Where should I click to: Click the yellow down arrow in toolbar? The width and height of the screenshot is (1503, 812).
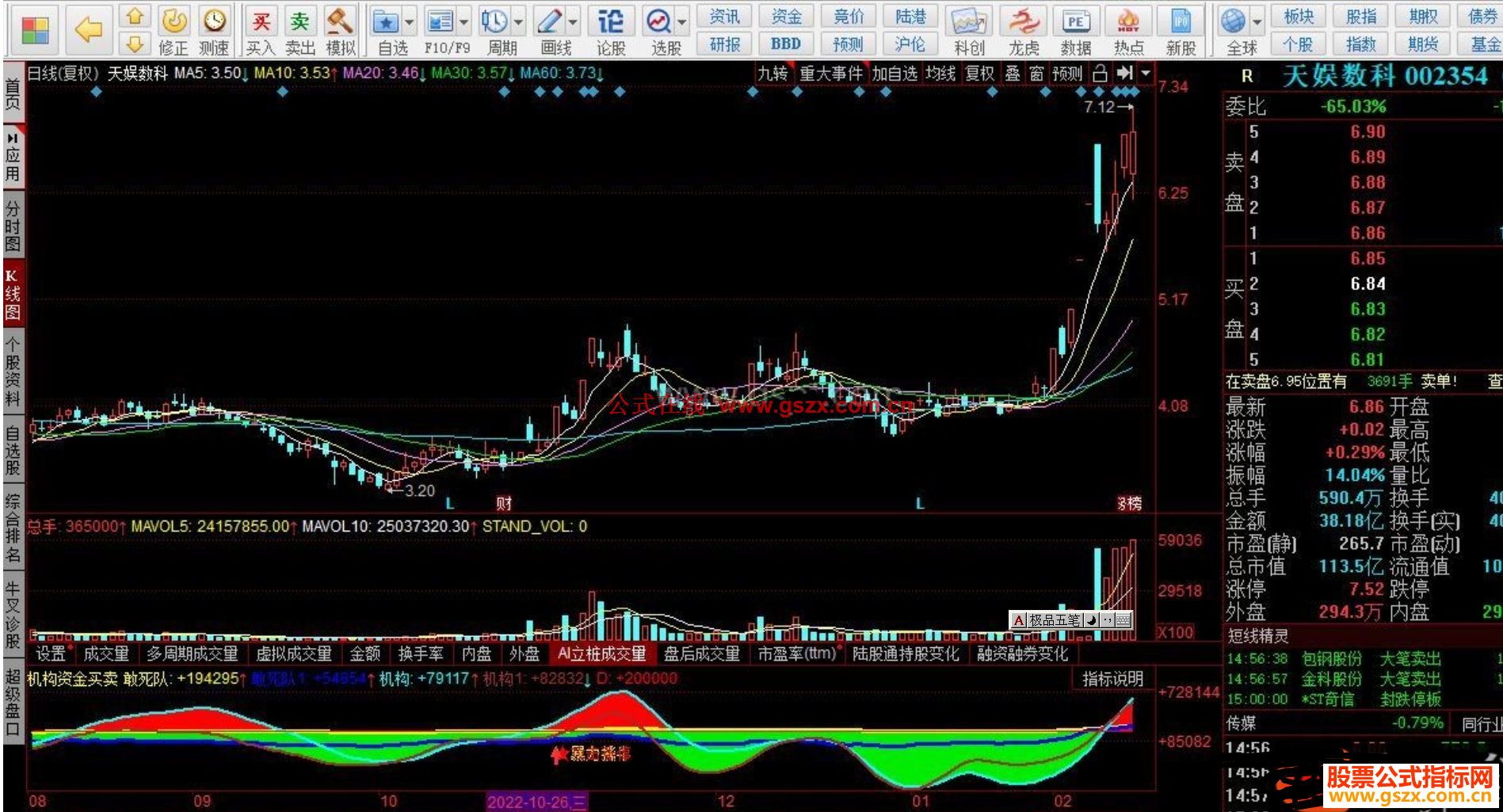pos(135,44)
